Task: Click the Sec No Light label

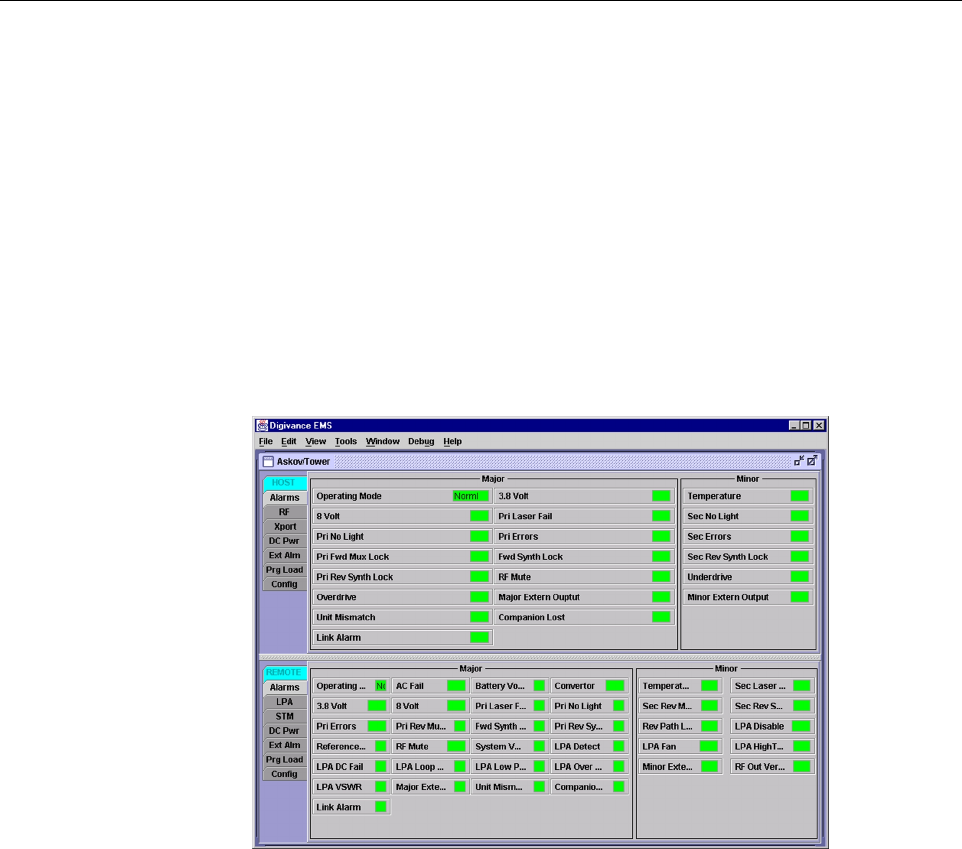Action: point(713,516)
